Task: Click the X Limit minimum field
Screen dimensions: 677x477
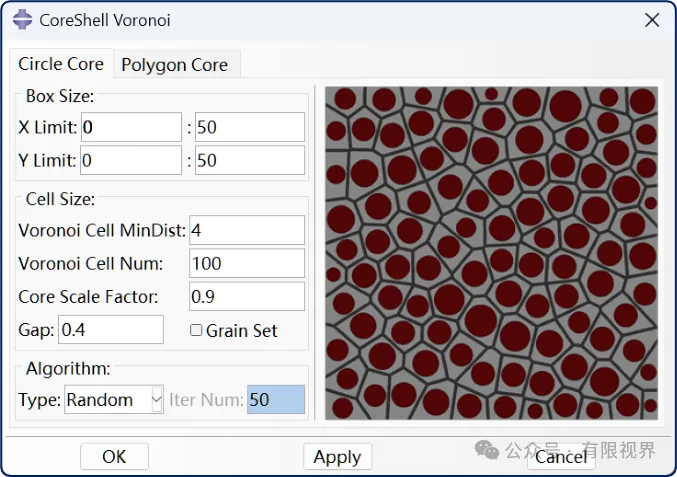Action: 131,127
